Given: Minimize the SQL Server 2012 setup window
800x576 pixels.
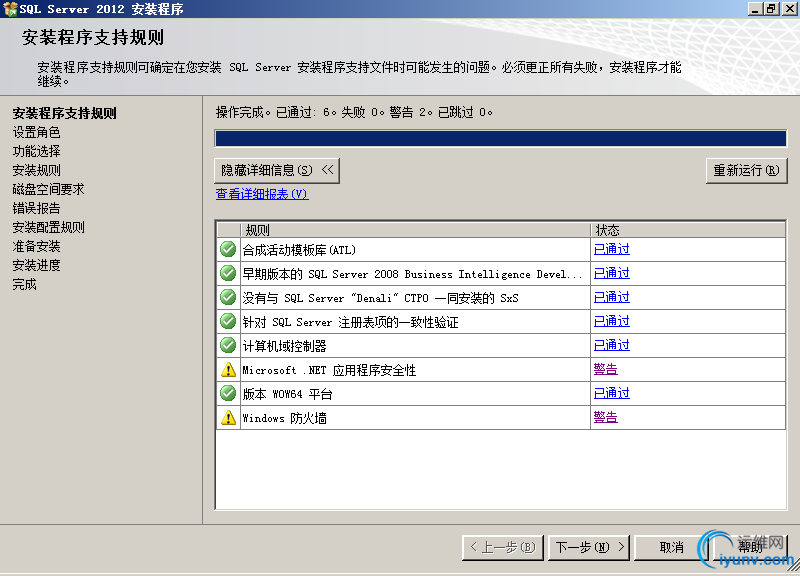Looking at the screenshot, I should (x=755, y=9).
